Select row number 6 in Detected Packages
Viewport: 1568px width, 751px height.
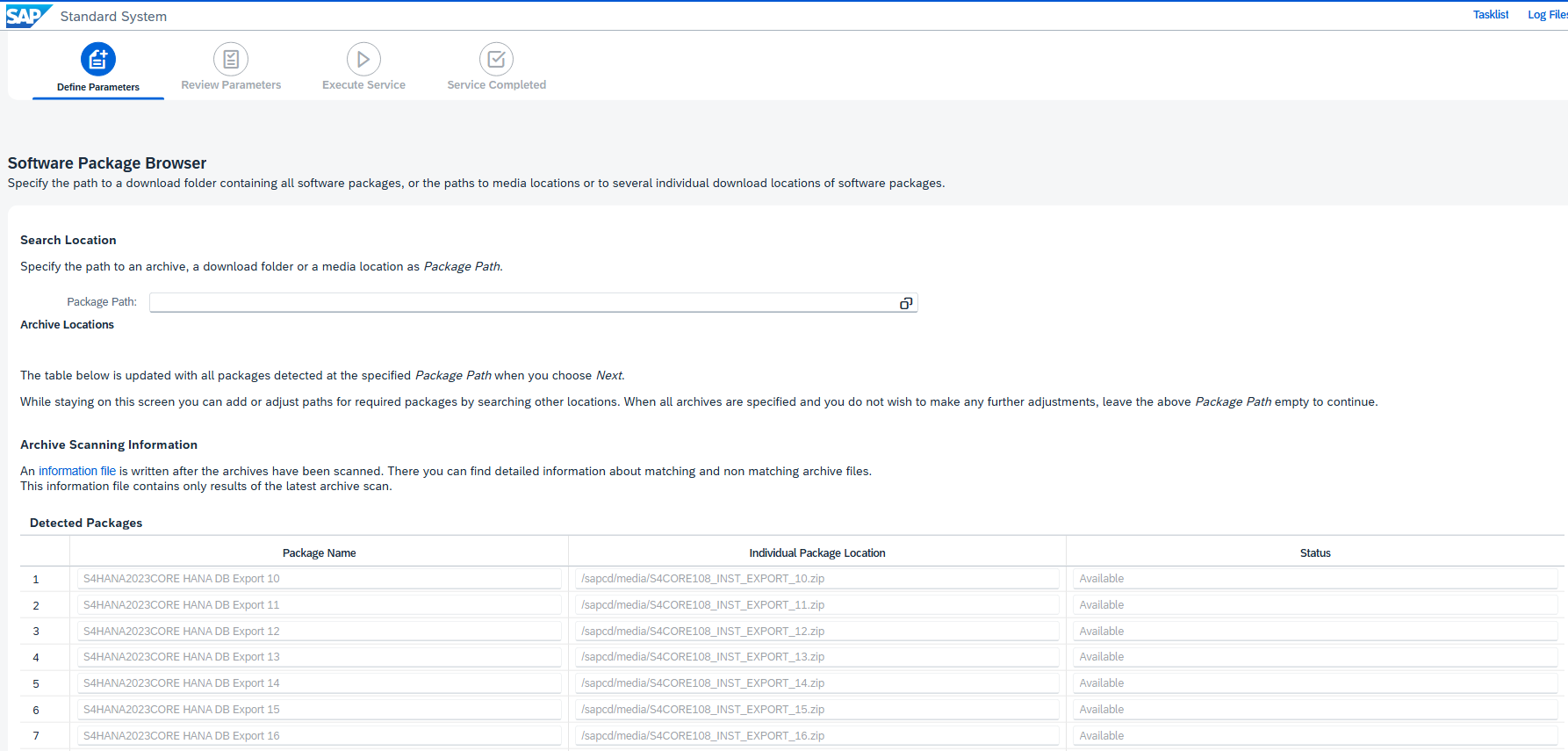click(36, 711)
